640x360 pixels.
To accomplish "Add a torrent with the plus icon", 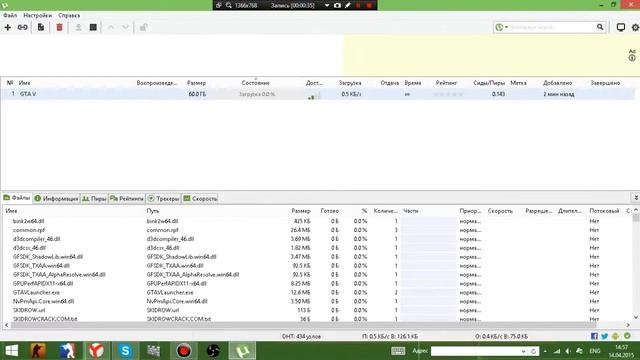I will pyautogui.click(x=8, y=27).
